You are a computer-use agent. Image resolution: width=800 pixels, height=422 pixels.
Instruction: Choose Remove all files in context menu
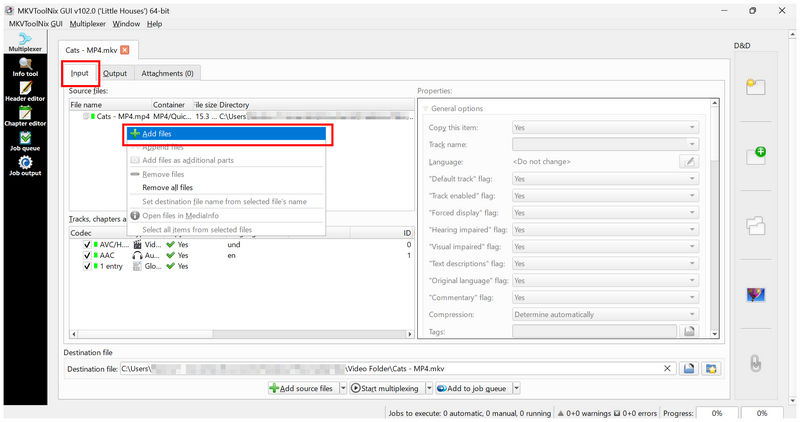click(227, 187)
